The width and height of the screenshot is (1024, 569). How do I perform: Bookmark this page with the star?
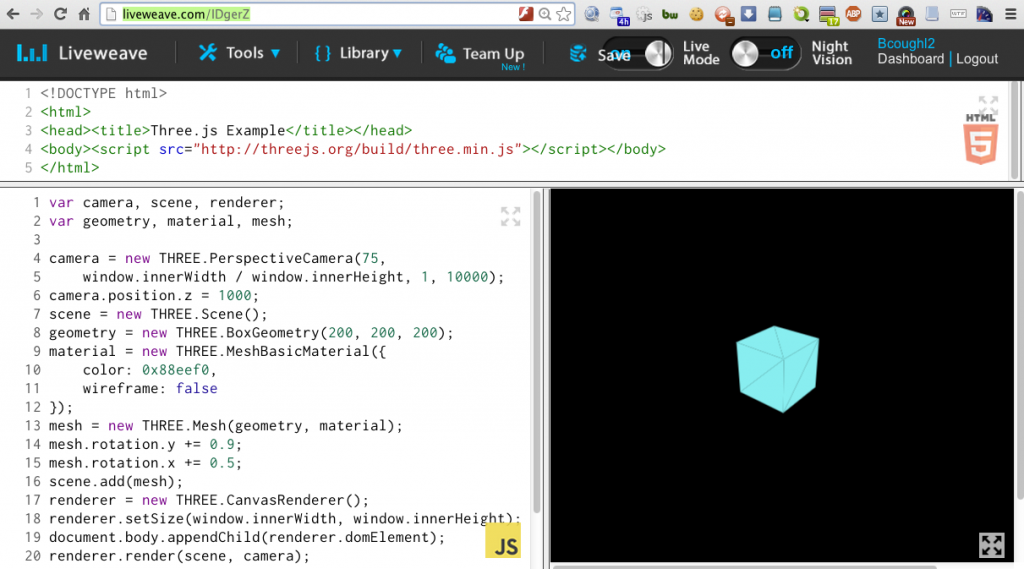tap(564, 14)
